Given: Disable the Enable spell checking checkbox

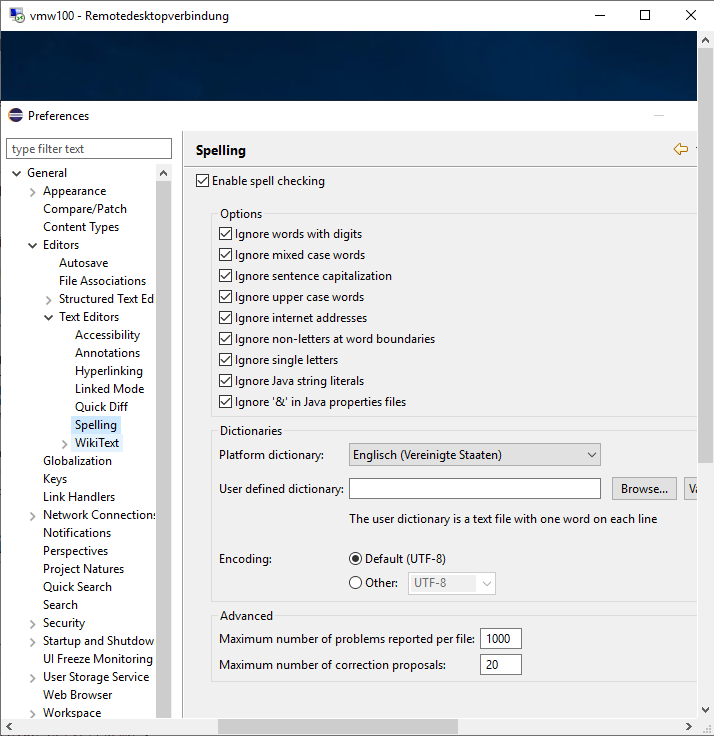Looking at the screenshot, I should point(203,181).
